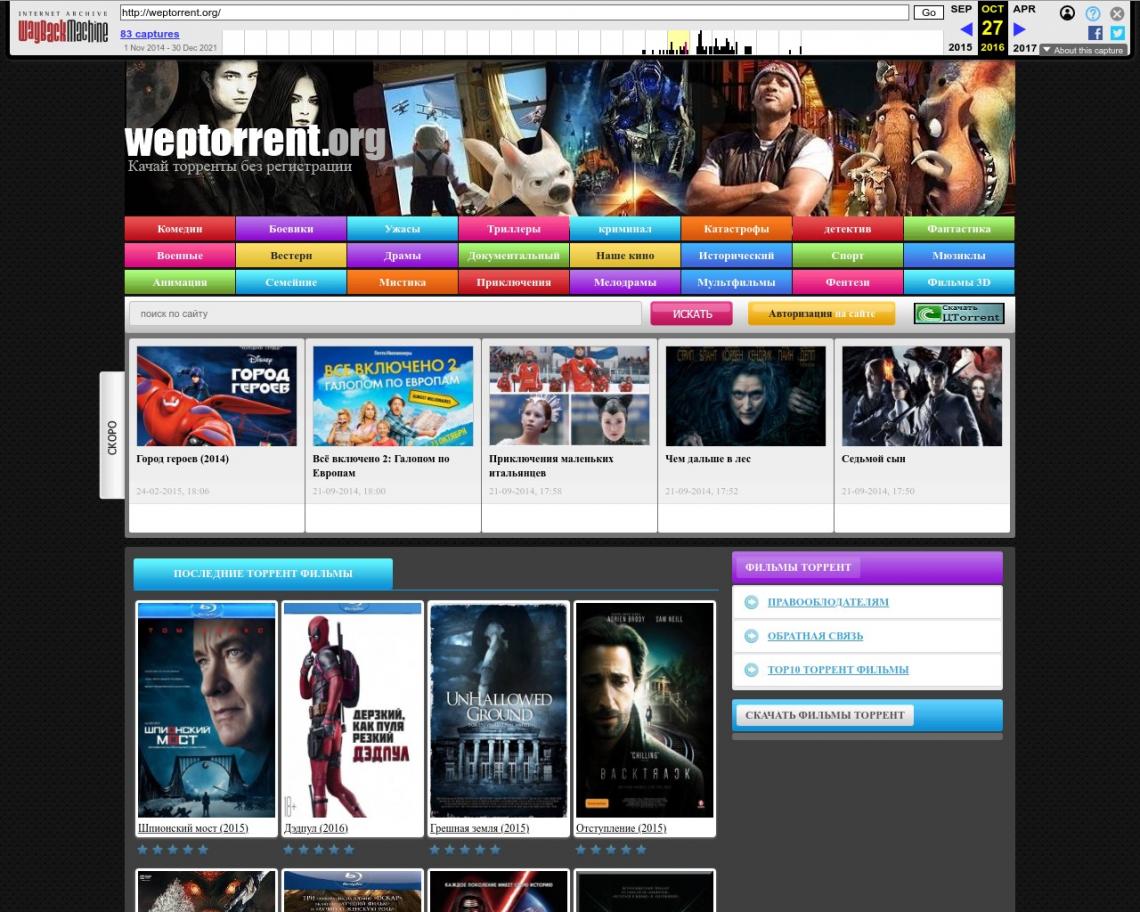Open Приключения маленьких итальянцев title
The width and height of the screenshot is (1140, 912).
tap(551, 465)
